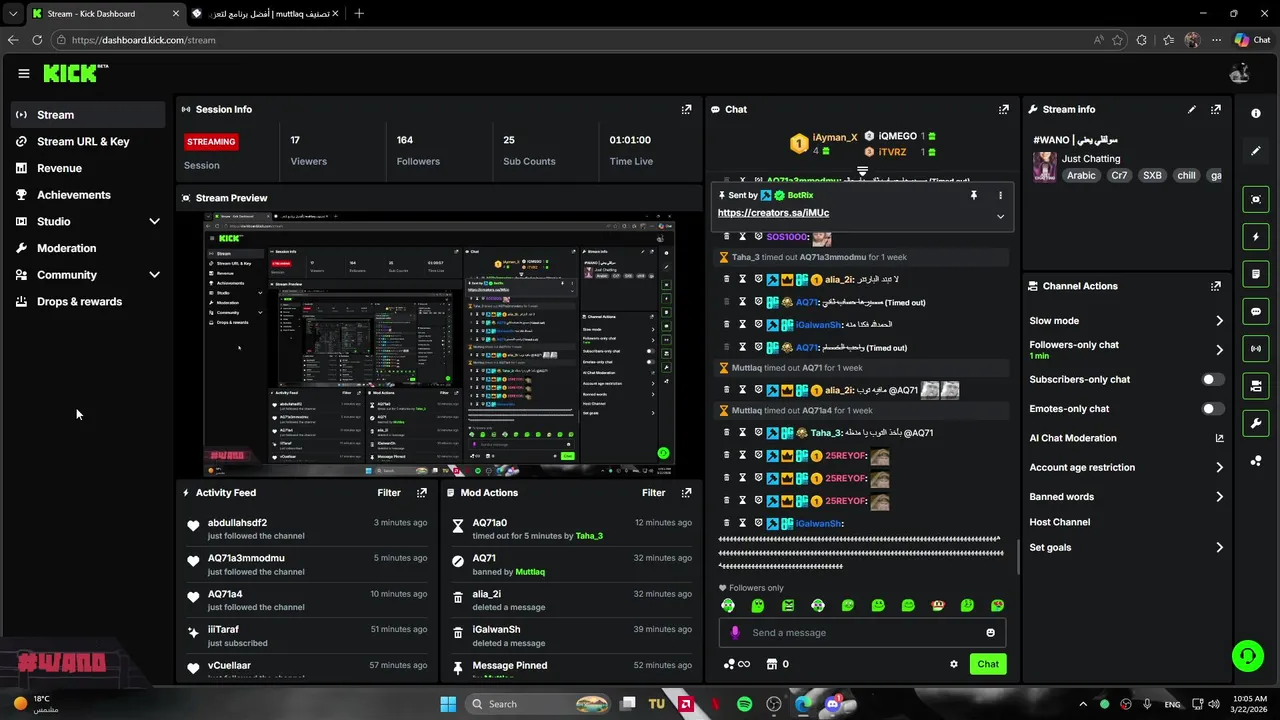Image resolution: width=1280 pixels, height=720 pixels.
Task: Pop out the Chat panel
Action: (x=1004, y=109)
